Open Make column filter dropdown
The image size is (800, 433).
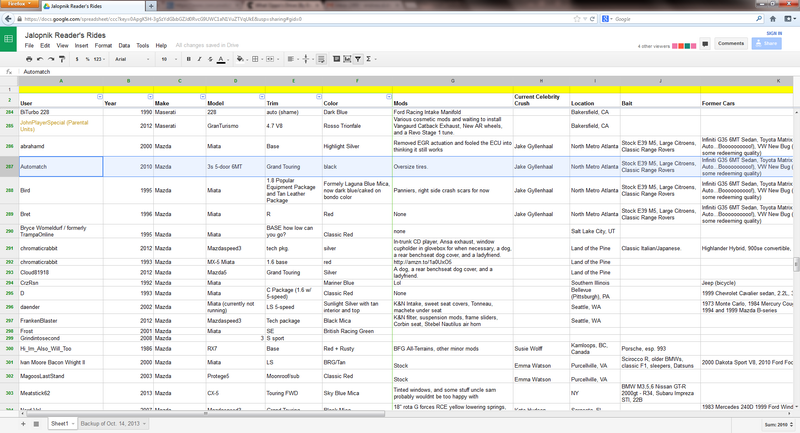(x=203, y=96)
